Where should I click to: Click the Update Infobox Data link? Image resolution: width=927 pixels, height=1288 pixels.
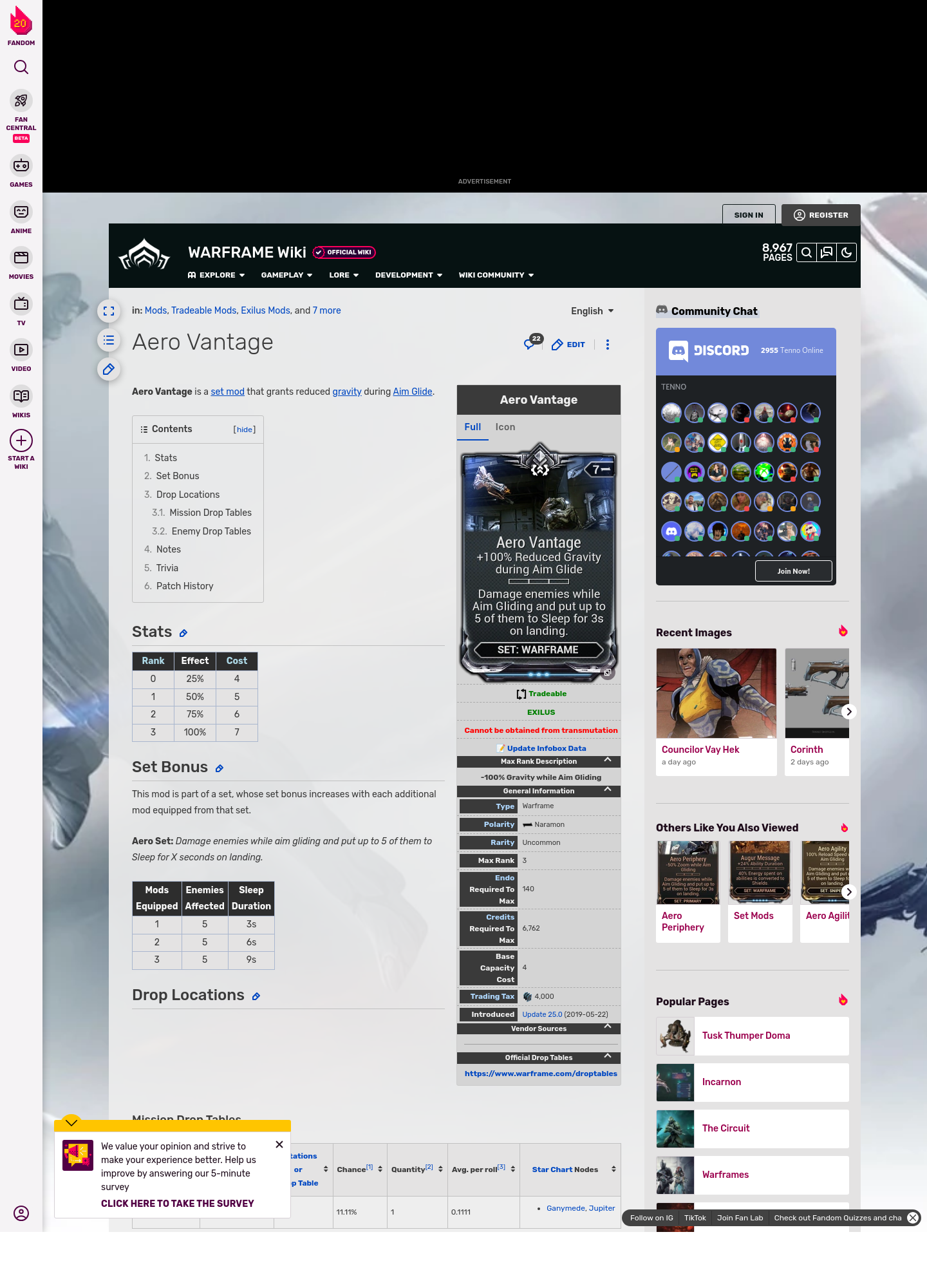click(547, 748)
